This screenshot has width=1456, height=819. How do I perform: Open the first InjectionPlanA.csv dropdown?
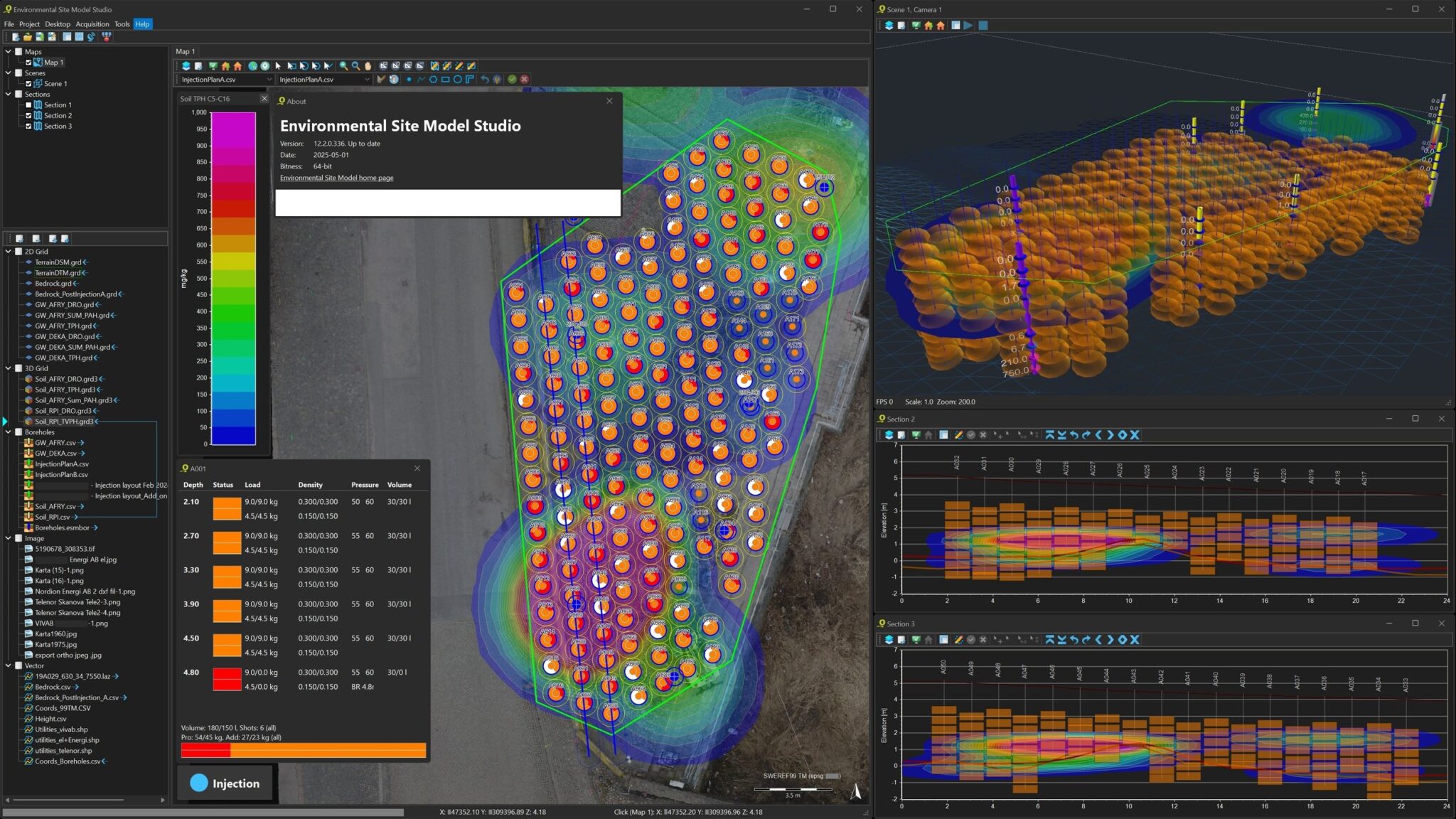click(269, 80)
